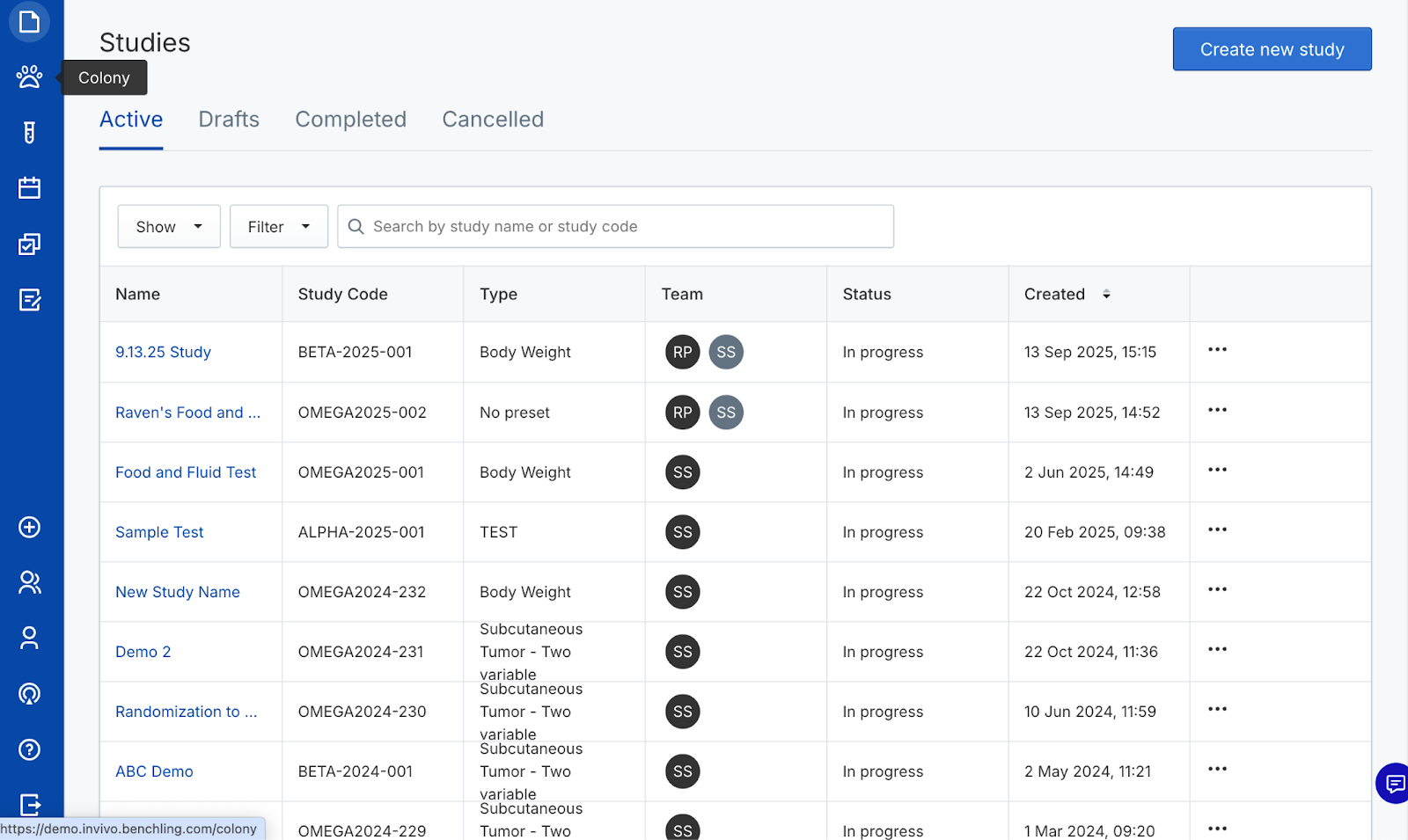Screen dimensions: 1408x840
Task: Open the chat support bubble icon
Action: coord(1394,783)
